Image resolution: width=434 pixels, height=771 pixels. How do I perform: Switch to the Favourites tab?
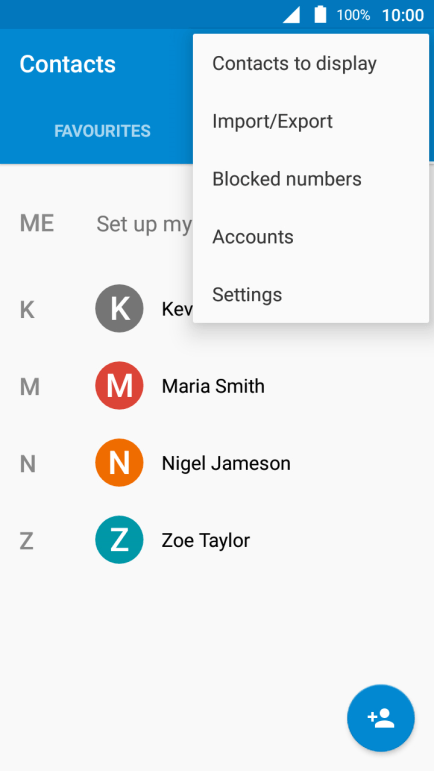click(x=102, y=131)
